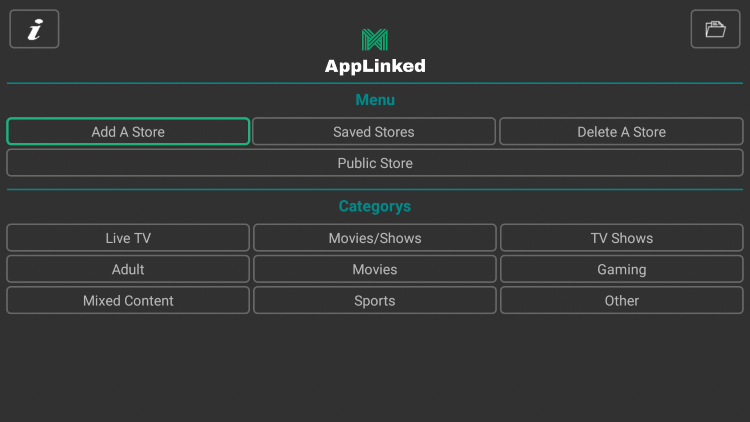This screenshot has height=422, width=750.
Task: Open Movies/Shows category
Action: tap(375, 238)
